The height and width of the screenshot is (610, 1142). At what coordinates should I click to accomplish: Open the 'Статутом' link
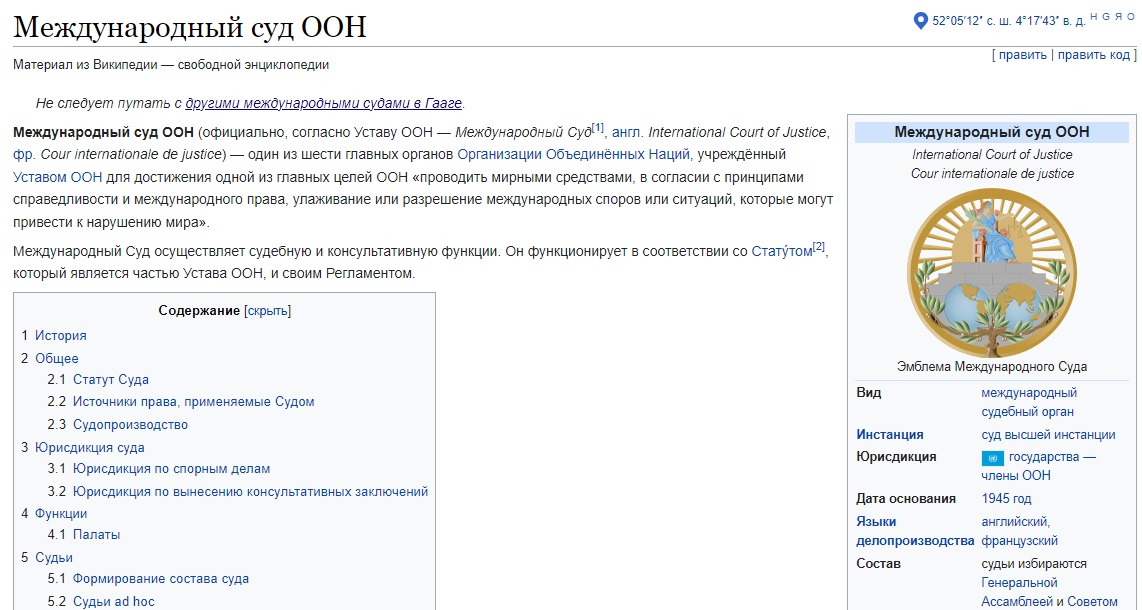tap(781, 251)
